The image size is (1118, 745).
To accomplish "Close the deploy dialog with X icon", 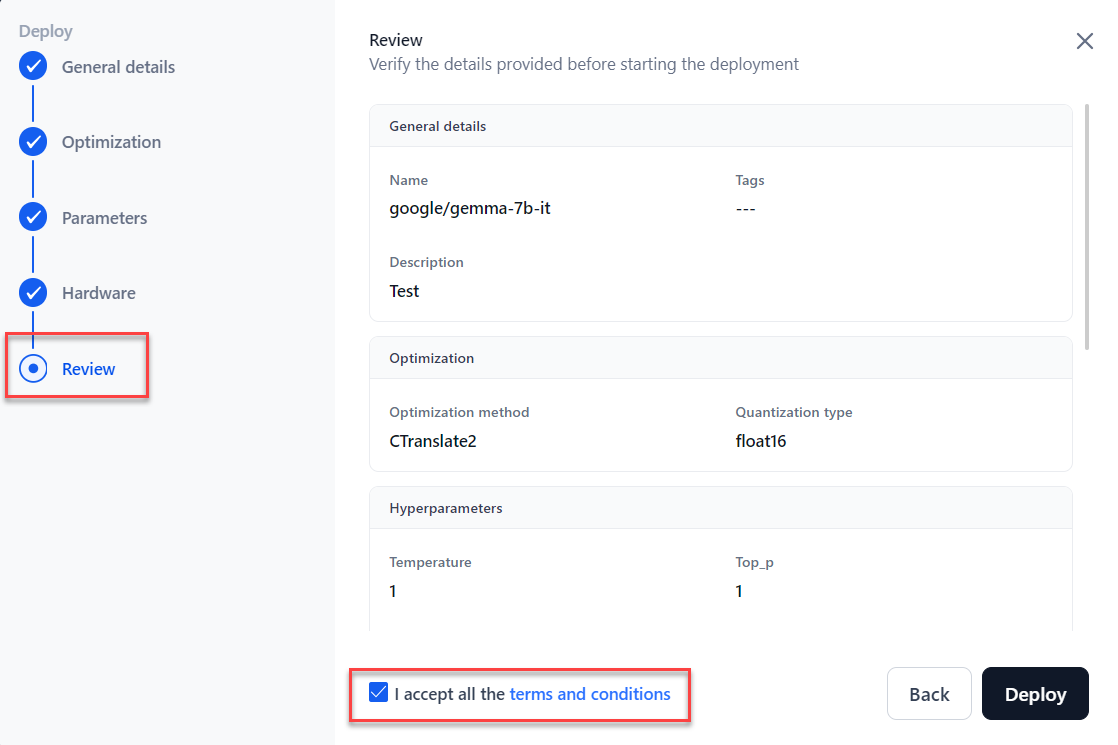I will click(1084, 41).
